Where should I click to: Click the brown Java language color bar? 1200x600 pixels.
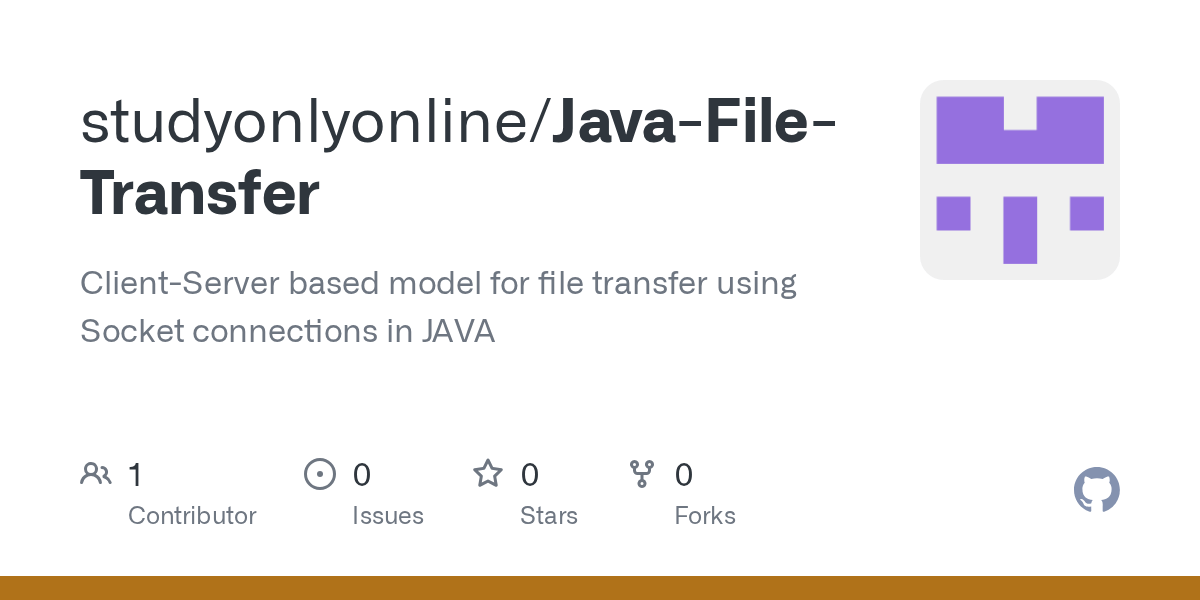[600, 588]
